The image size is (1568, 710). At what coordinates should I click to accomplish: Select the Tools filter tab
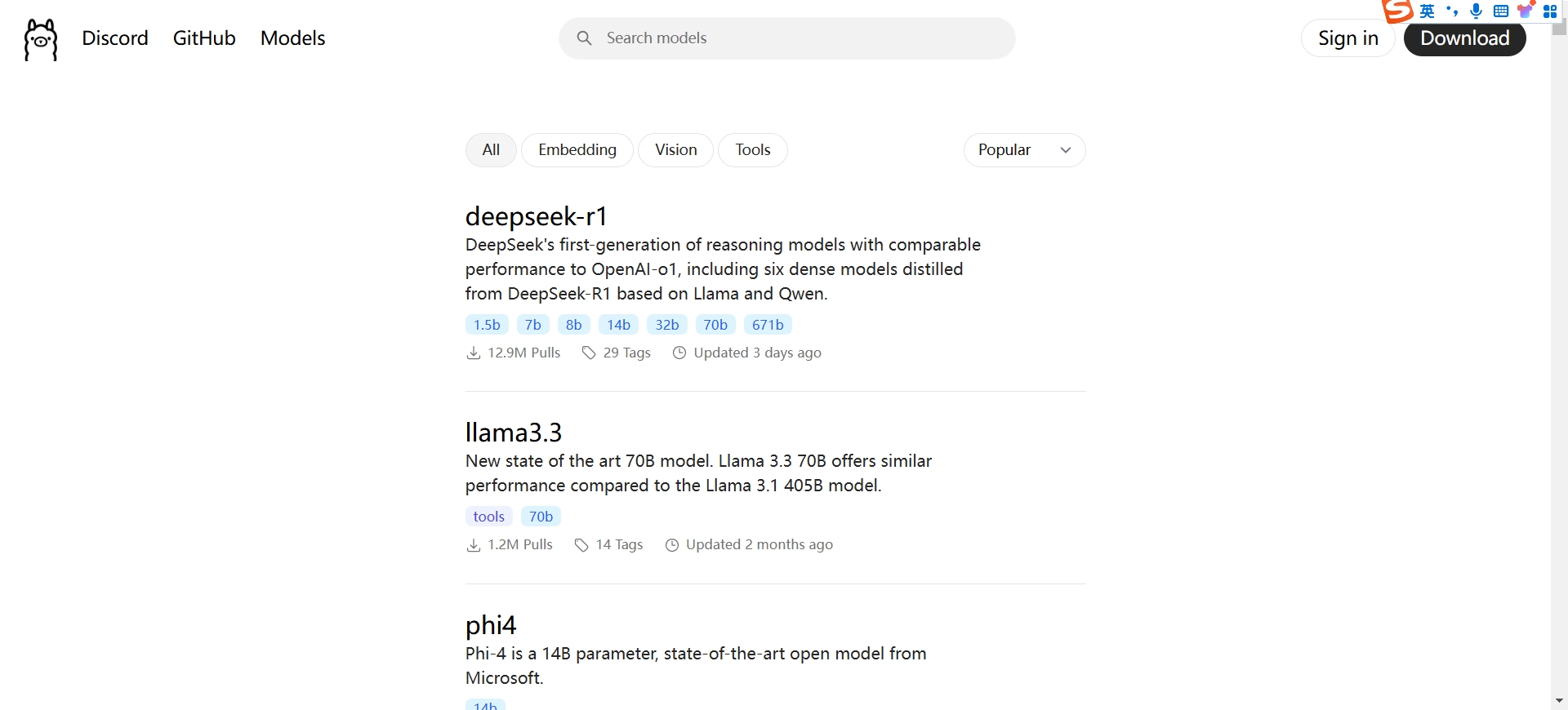coord(752,150)
